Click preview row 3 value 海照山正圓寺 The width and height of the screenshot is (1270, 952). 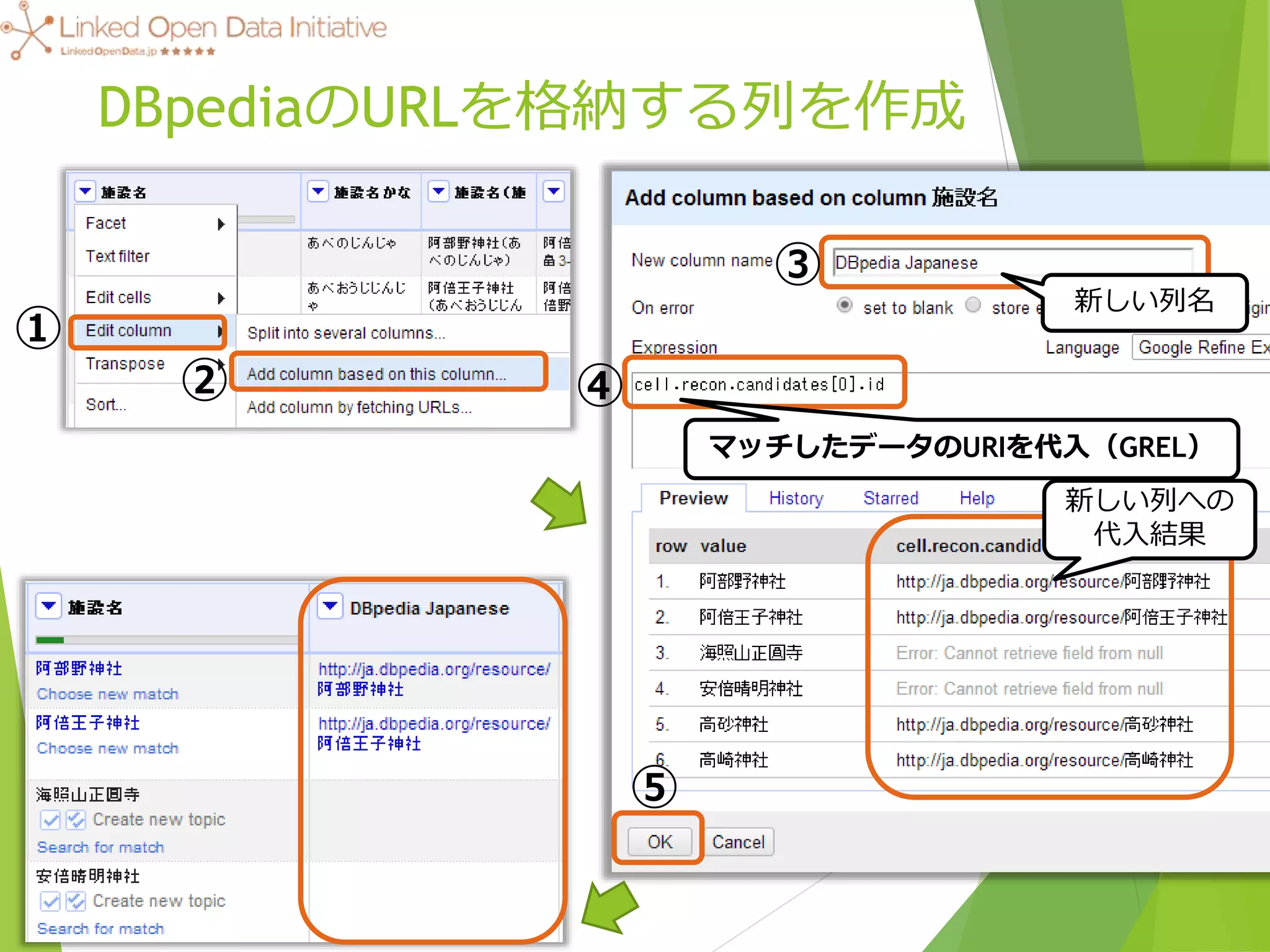coord(751,653)
